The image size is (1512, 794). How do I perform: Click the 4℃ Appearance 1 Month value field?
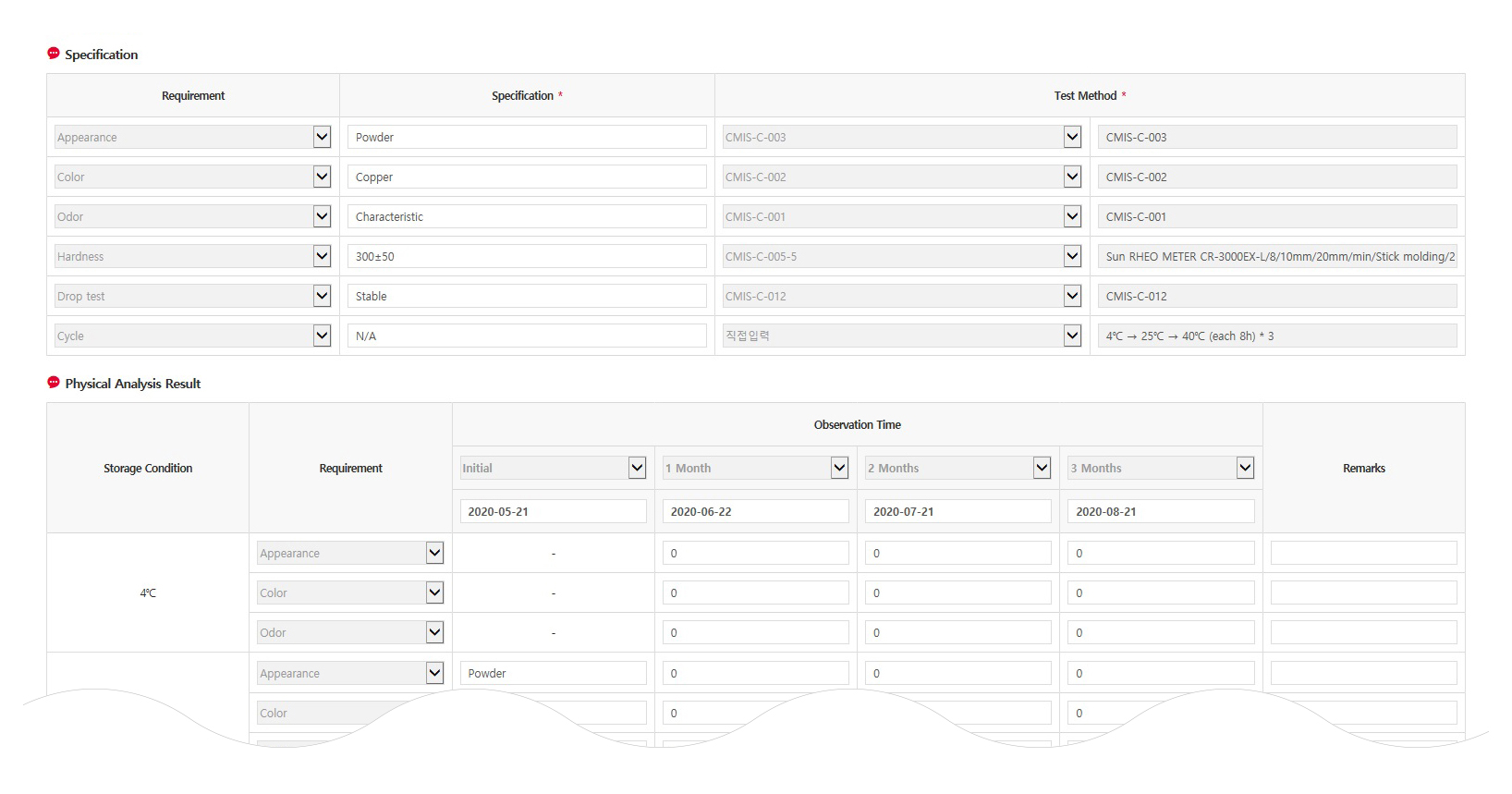[x=755, y=553]
